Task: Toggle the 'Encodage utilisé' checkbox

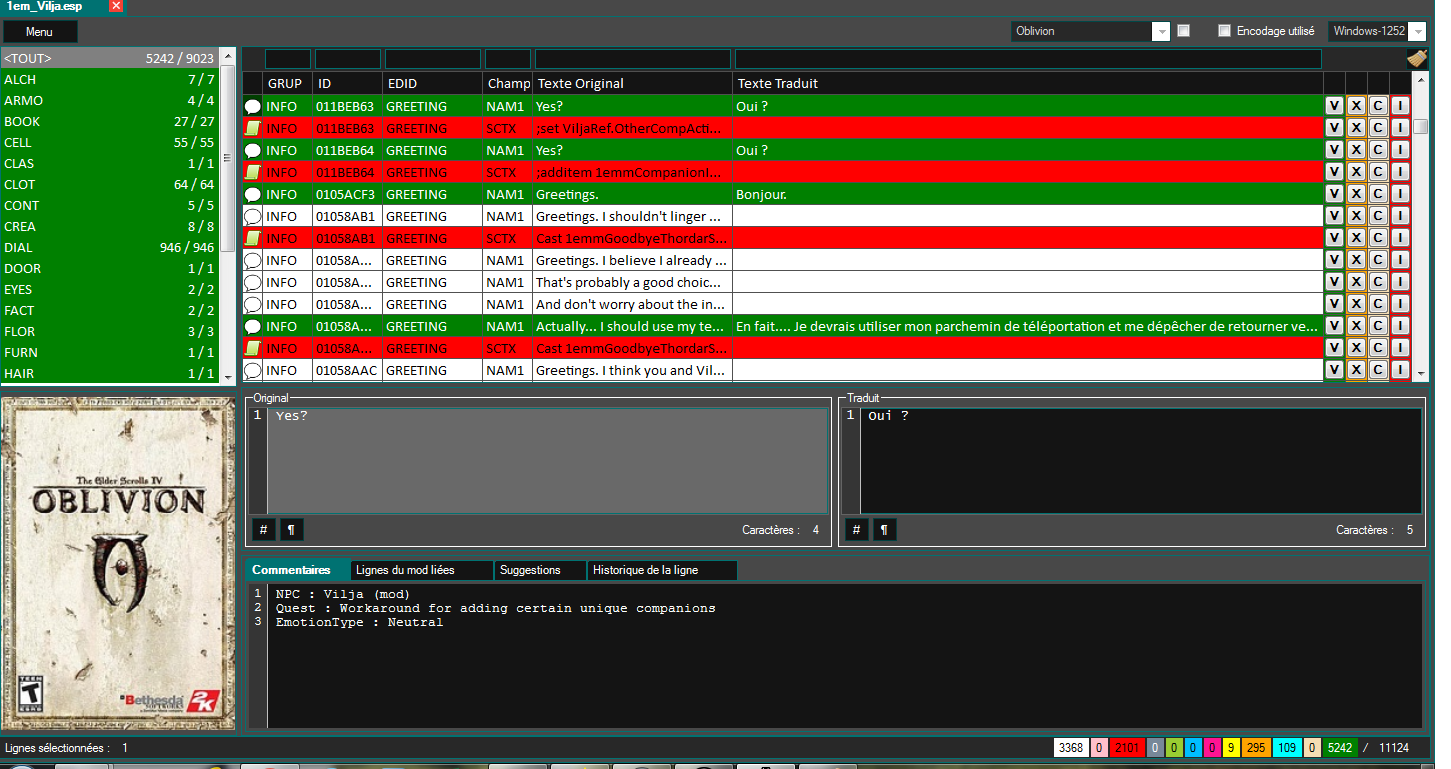Action: tap(1224, 31)
